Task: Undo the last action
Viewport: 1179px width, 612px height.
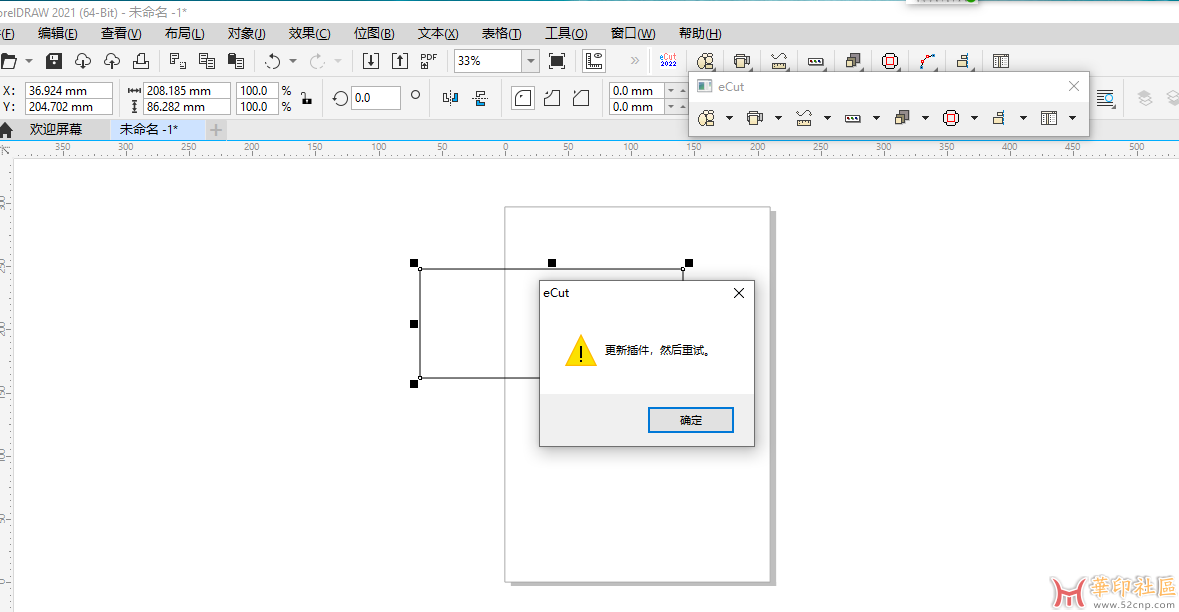Action: [x=273, y=61]
